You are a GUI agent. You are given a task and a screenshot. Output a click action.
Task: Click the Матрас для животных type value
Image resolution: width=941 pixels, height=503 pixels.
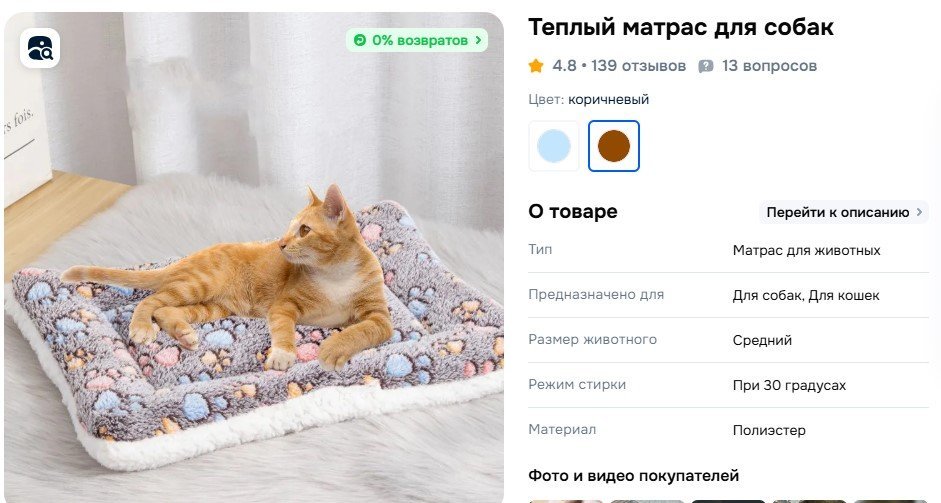click(x=807, y=250)
